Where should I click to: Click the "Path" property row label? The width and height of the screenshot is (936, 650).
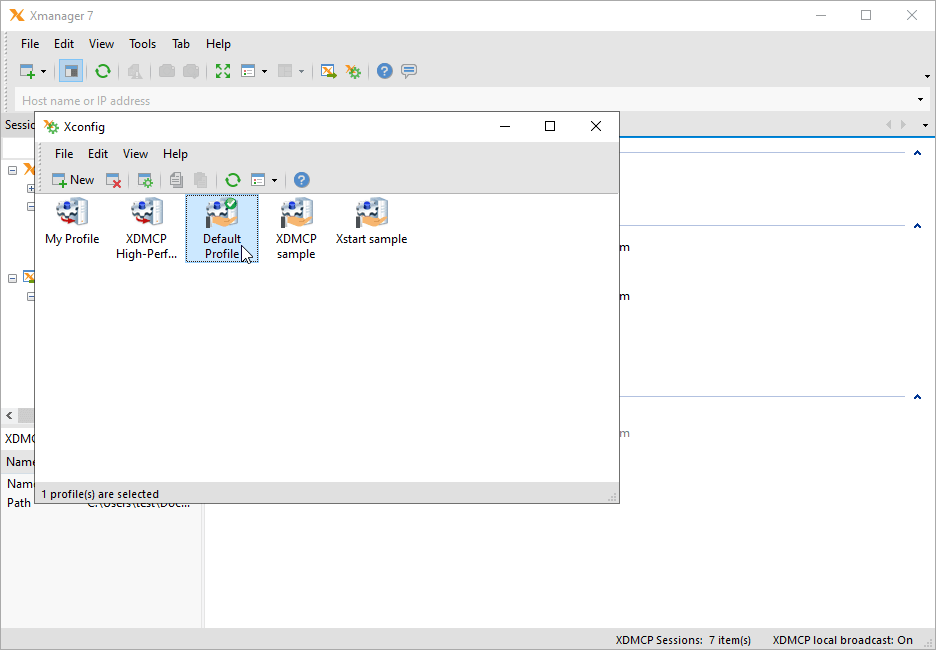(19, 503)
